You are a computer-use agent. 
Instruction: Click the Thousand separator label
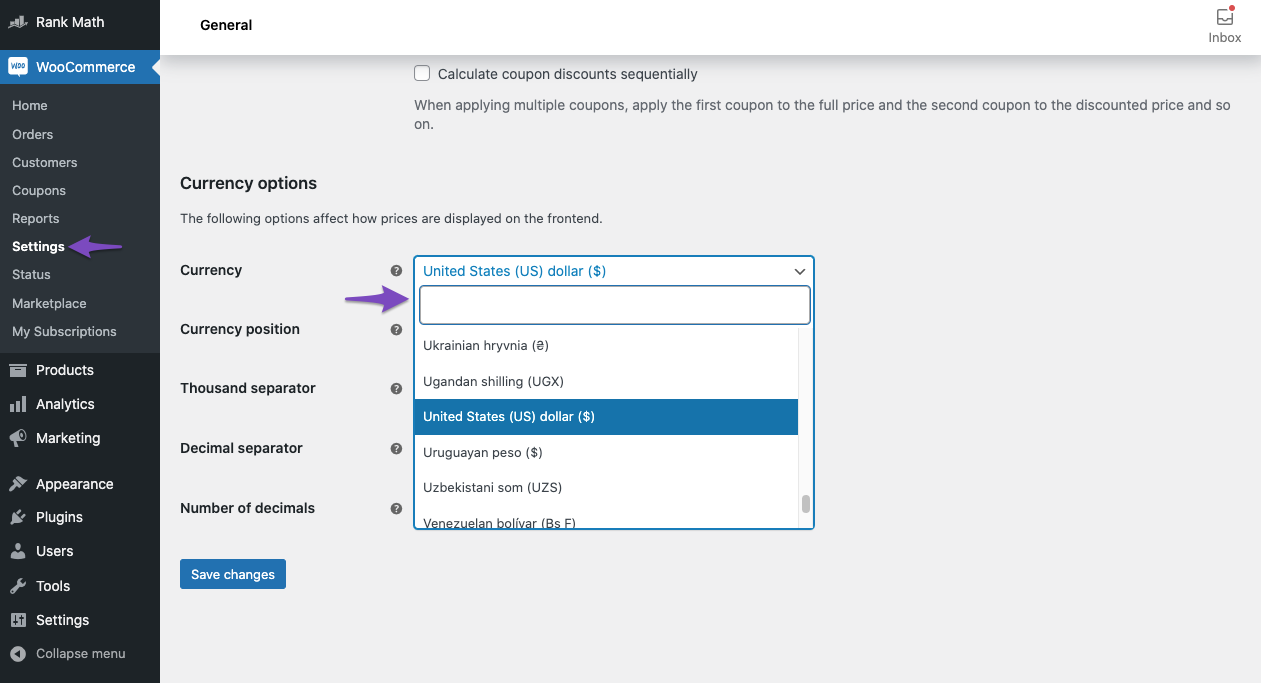click(x=248, y=388)
